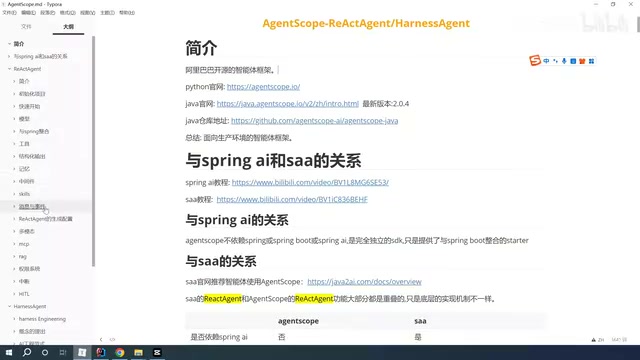This screenshot has width=640, height=360.
Task: Click the outline sidebar vertical scrollbar
Action: coord(93,151)
